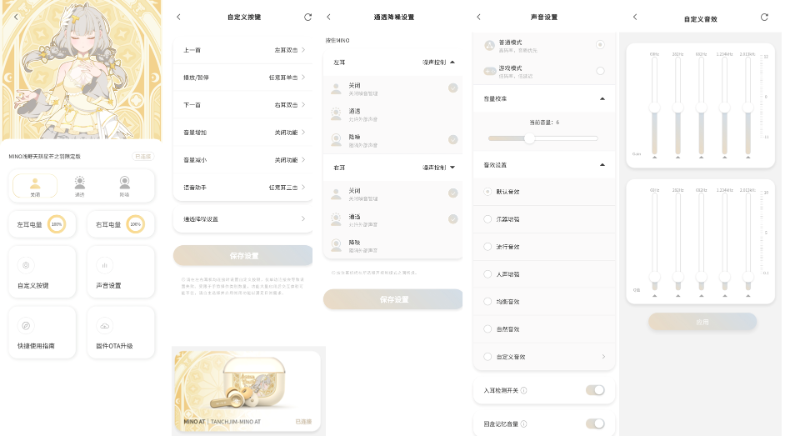The image size is (800, 436).
Task: Open the 语音助手 key assignment row
Action: [x=245, y=187]
